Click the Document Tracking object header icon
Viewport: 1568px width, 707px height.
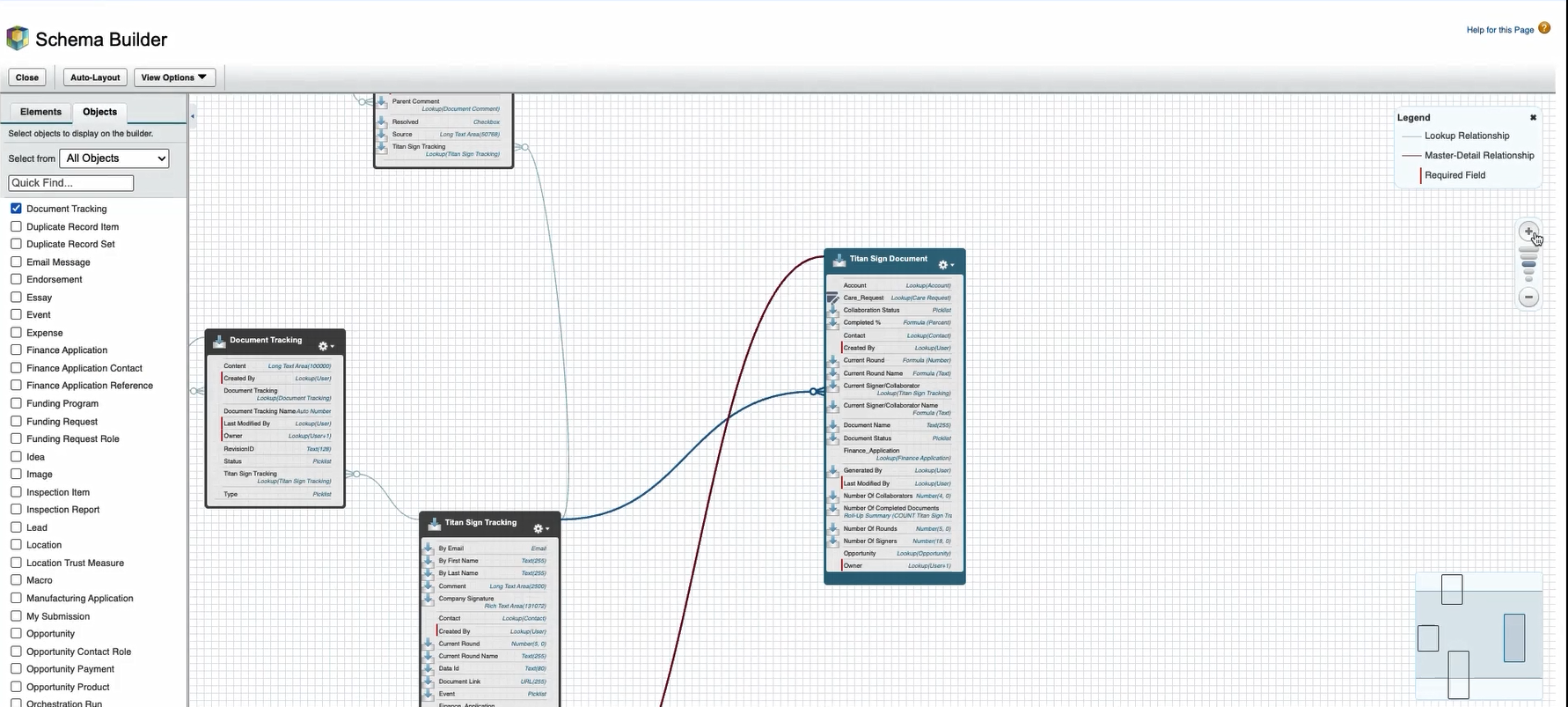click(219, 342)
